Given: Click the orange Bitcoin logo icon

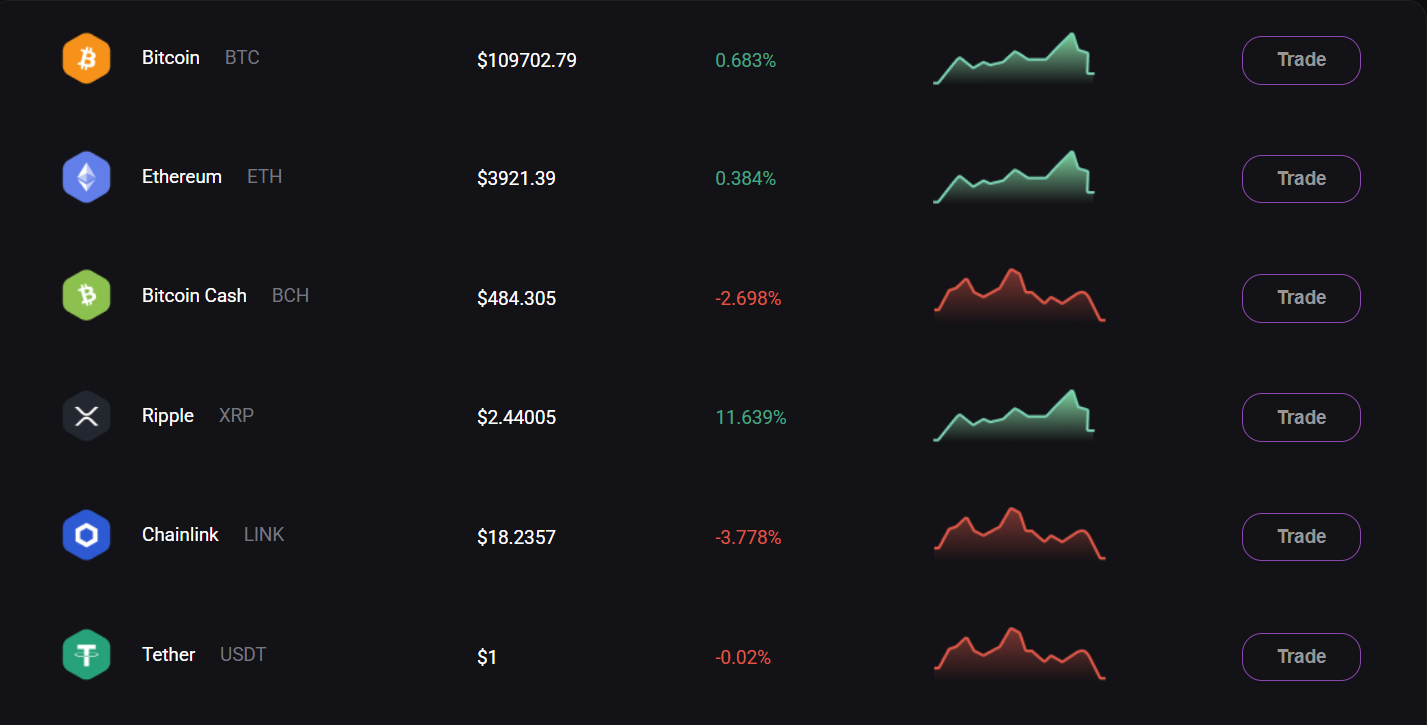Looking at the screenshot, I should [x=86, y=59].
